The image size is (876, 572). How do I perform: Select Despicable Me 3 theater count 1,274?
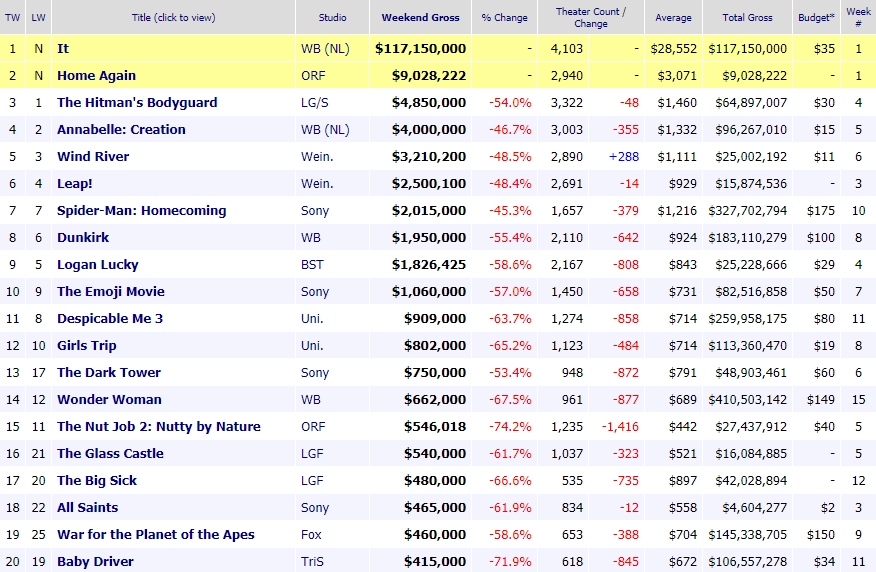[x=566, y=318]
